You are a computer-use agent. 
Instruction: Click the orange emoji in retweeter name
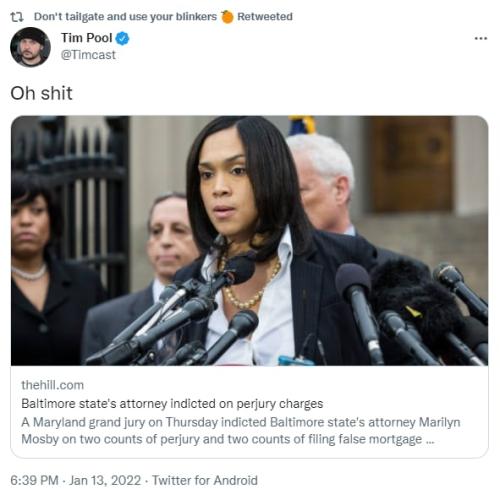tap(227, 17)
